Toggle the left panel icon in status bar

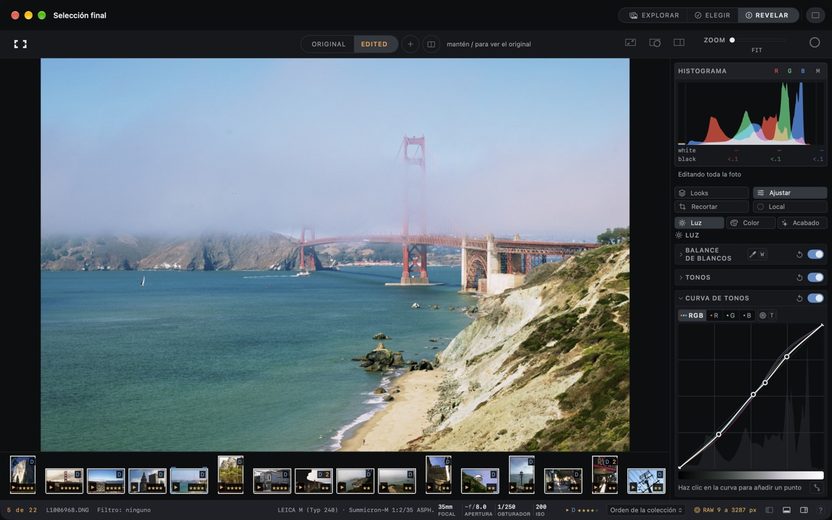coord(769,510)
